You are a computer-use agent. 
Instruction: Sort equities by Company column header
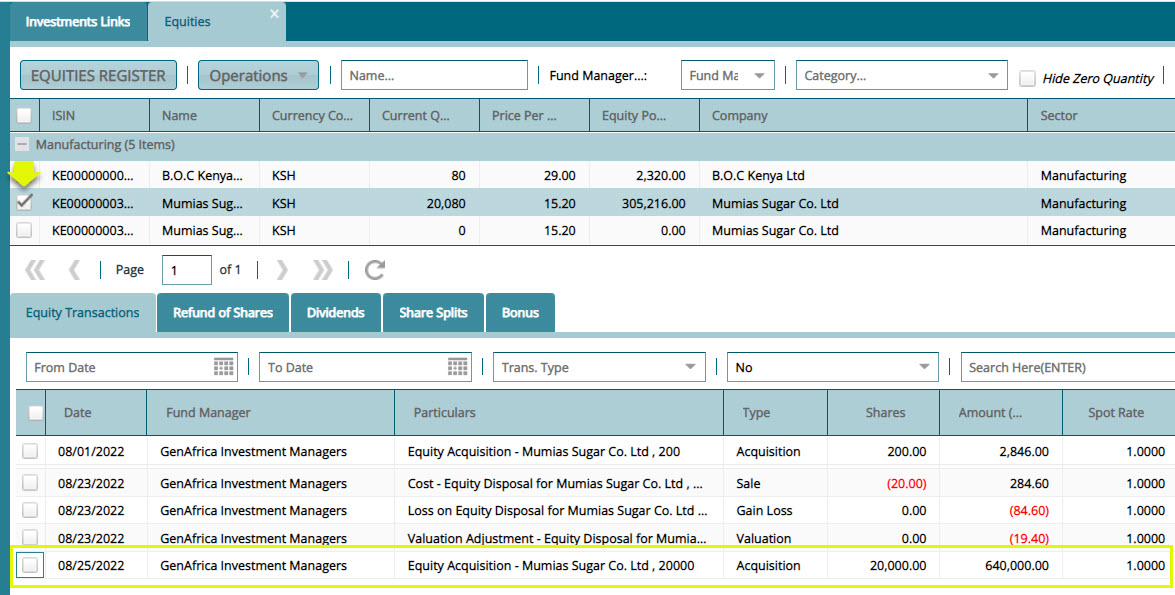(x=863, y=115)
